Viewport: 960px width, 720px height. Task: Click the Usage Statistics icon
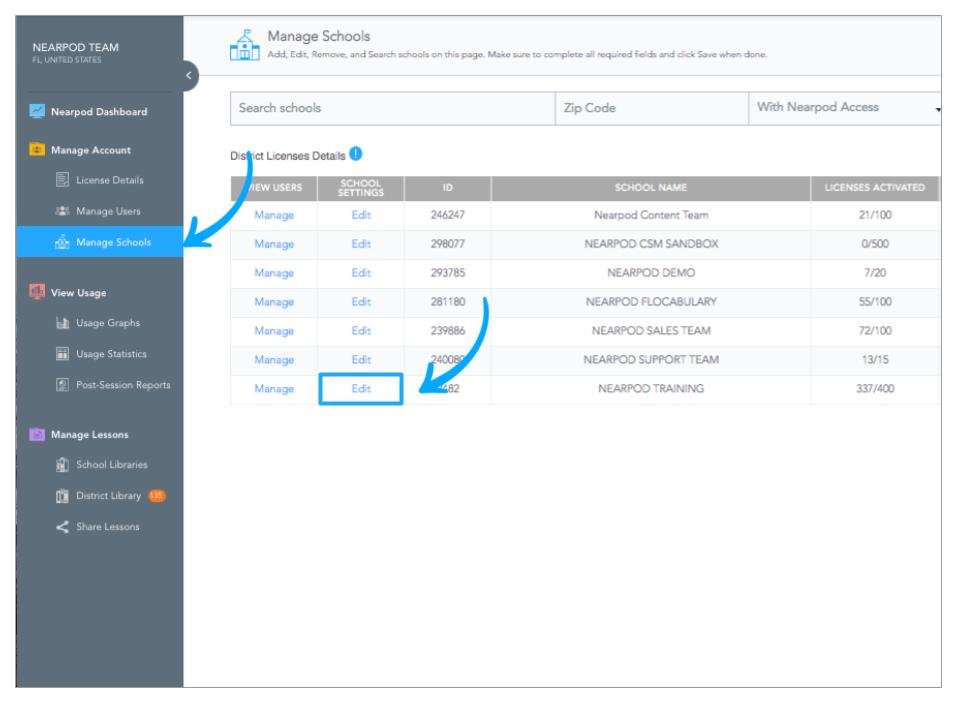[x=60, y=352]
